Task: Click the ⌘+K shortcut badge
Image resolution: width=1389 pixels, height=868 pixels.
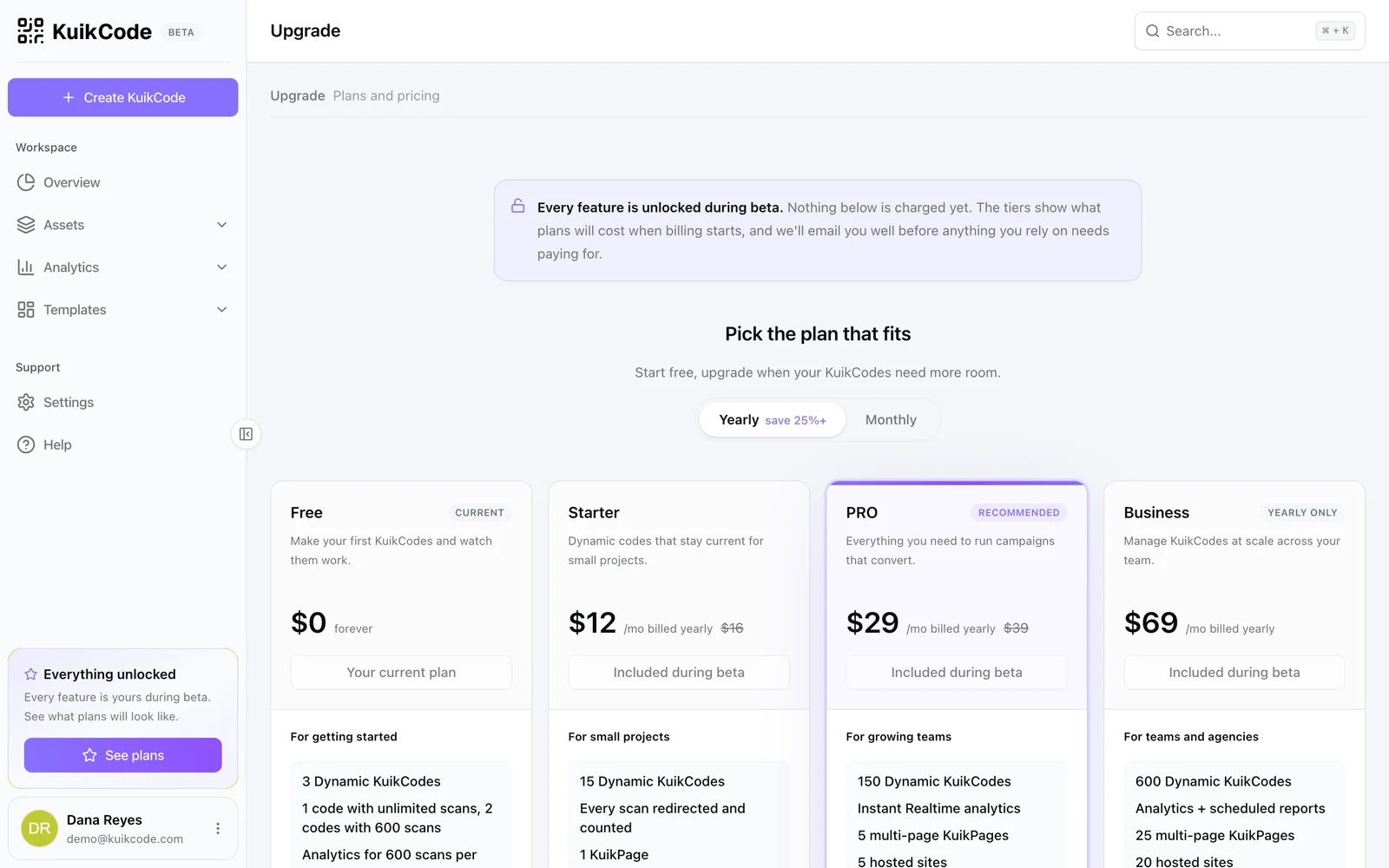Action: click(1335, 31)
